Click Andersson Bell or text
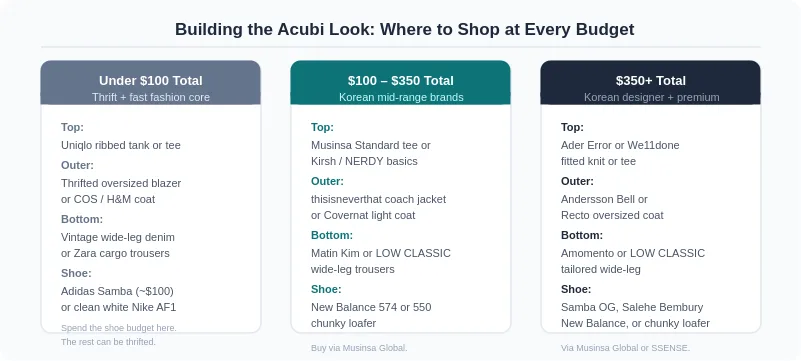 [604, 199]
